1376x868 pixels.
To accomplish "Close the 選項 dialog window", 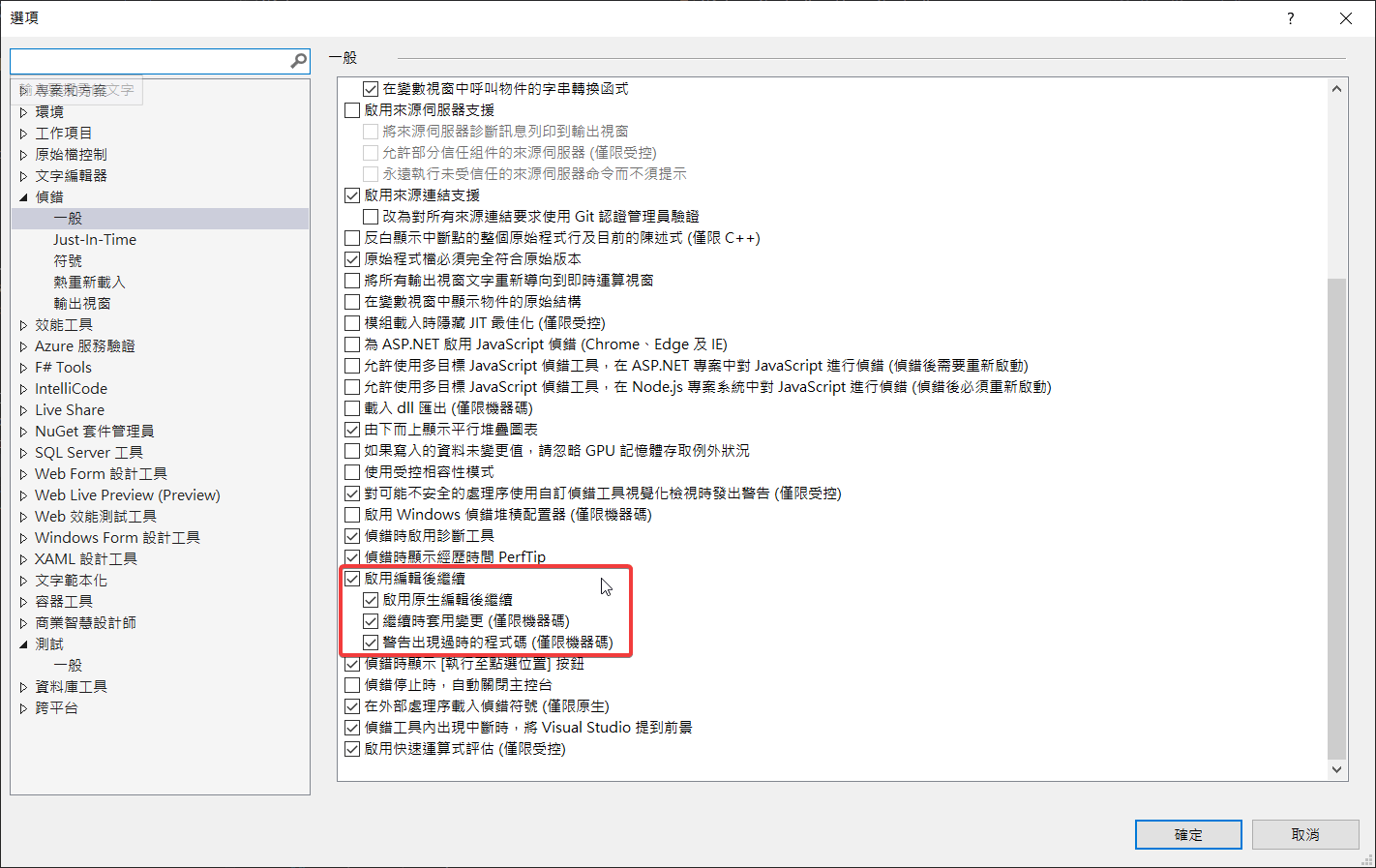I will click(x=1345, y=18).
